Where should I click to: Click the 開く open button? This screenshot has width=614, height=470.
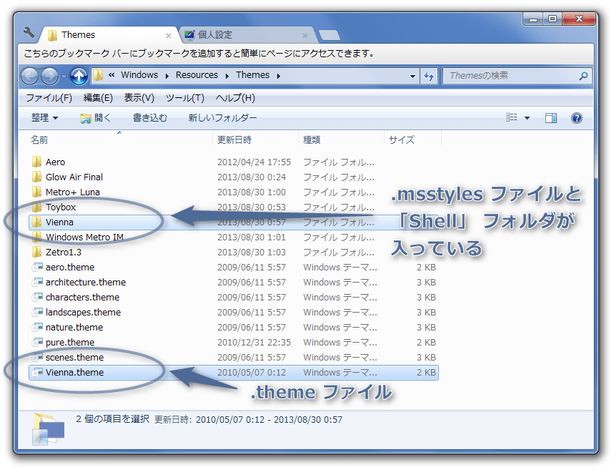pyautogui.click(x=95, y=118)
